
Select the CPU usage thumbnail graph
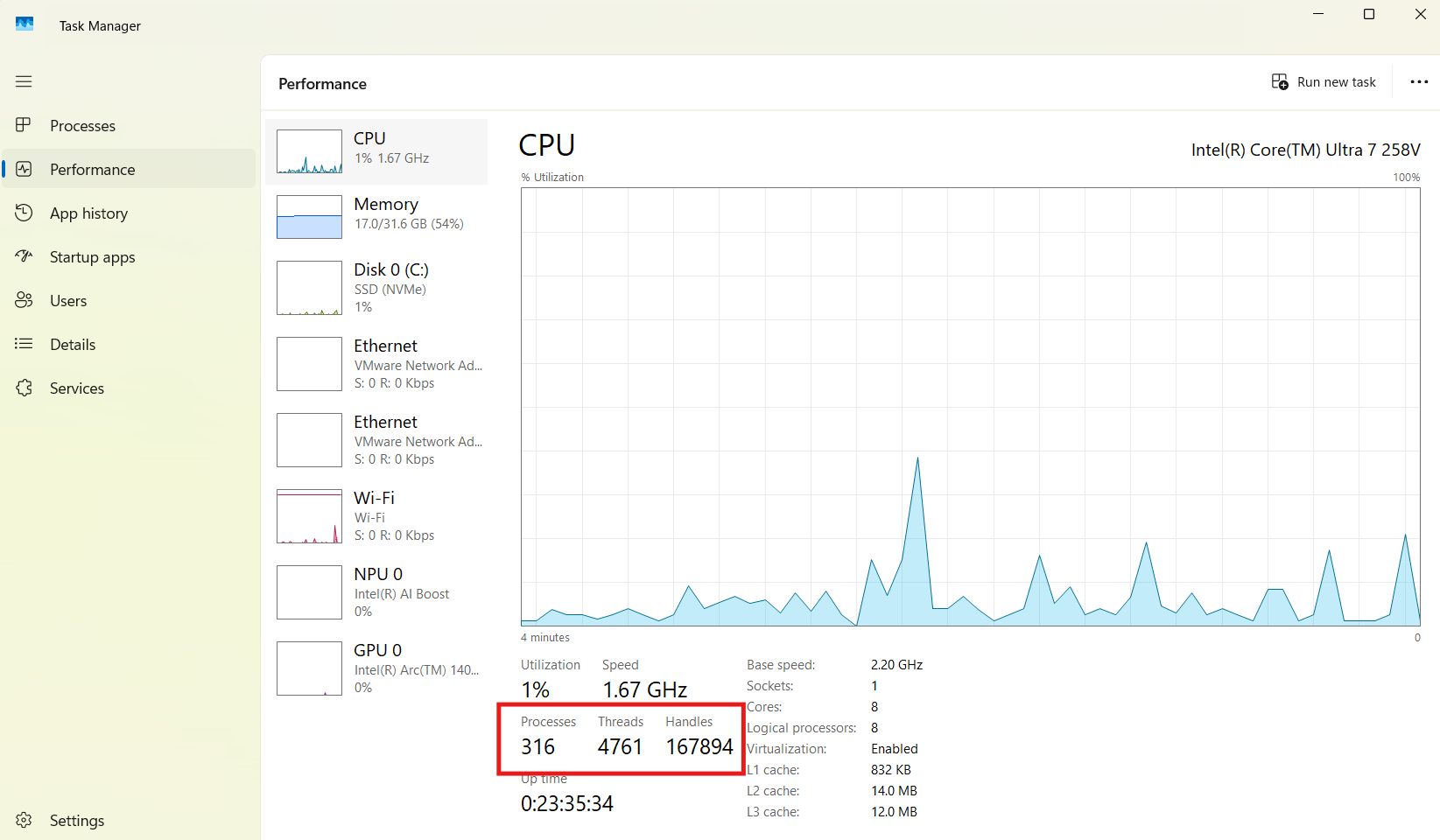point(309,151)
